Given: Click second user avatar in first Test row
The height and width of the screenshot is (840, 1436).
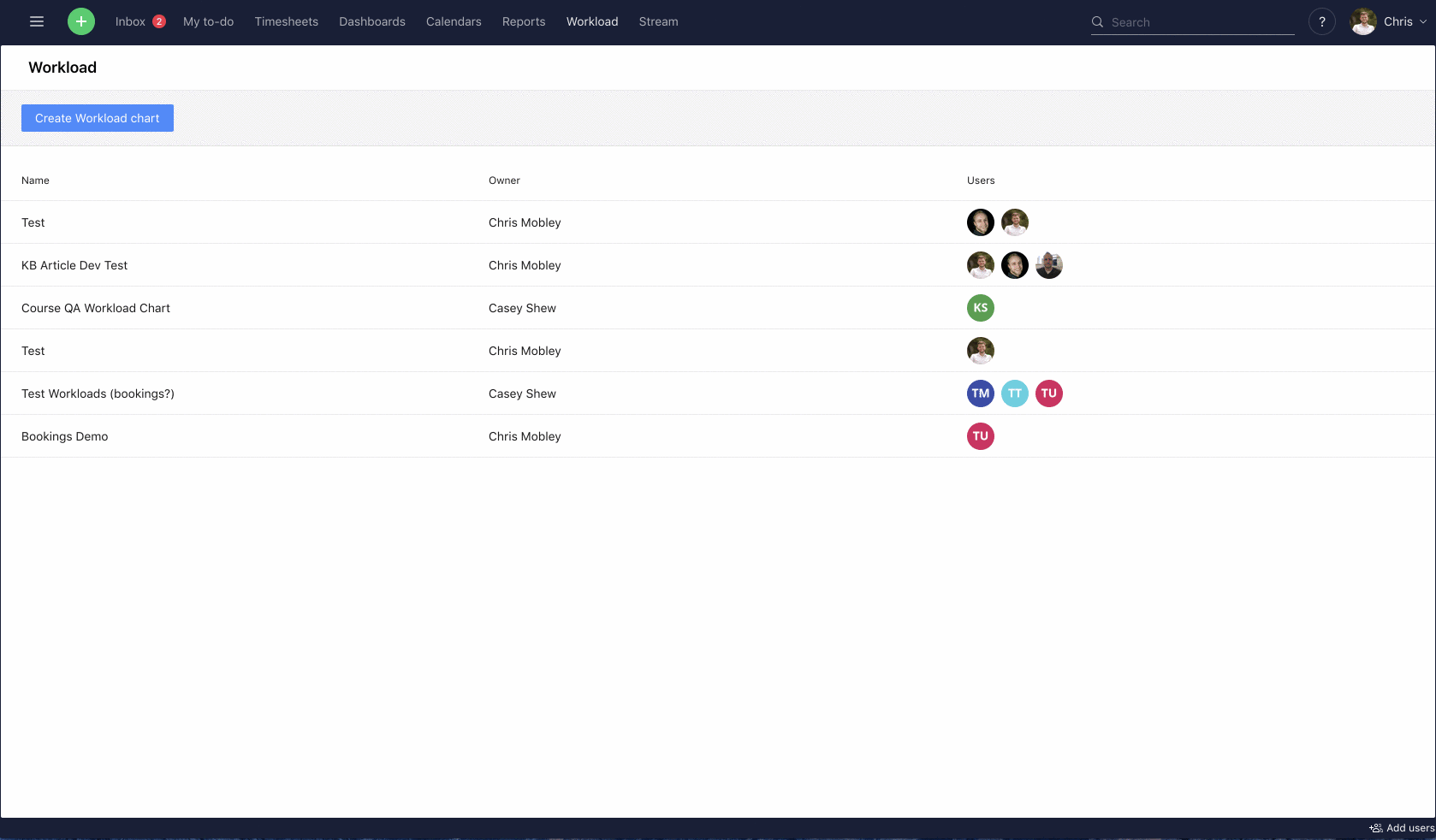Looking at the screenshot, I should coord(1015,222).
